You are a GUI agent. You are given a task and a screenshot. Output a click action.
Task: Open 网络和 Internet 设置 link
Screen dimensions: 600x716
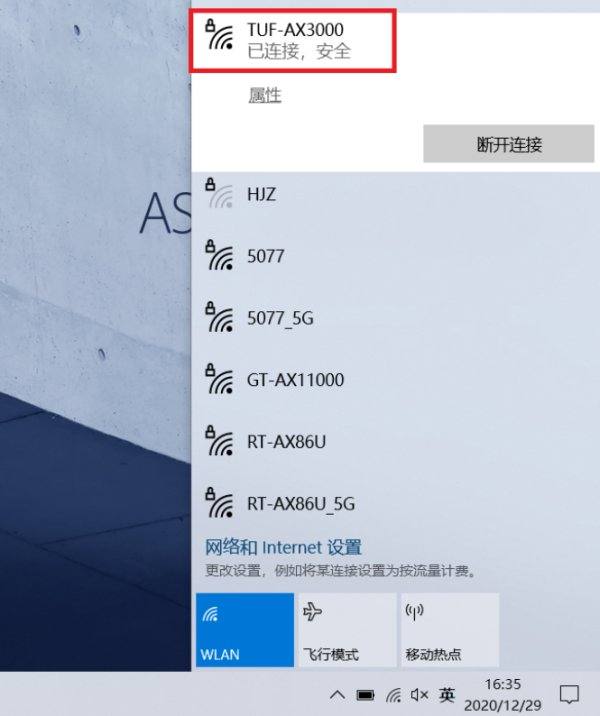[283, 547]
